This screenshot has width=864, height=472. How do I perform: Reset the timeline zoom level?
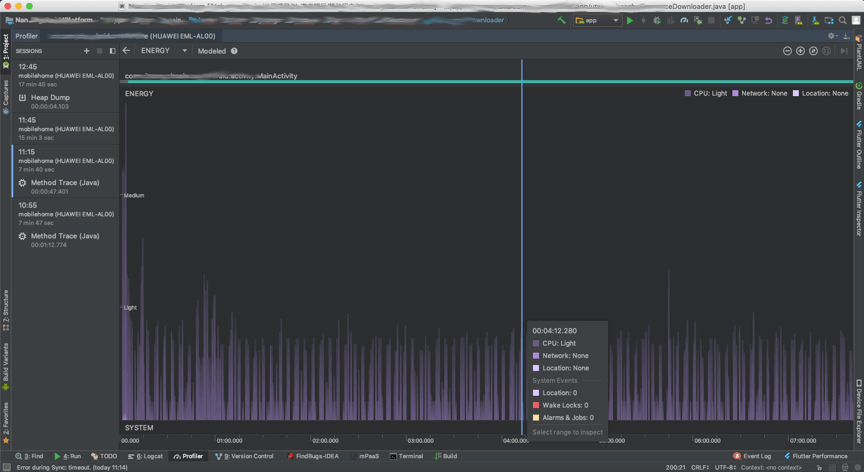click(813, 51)
